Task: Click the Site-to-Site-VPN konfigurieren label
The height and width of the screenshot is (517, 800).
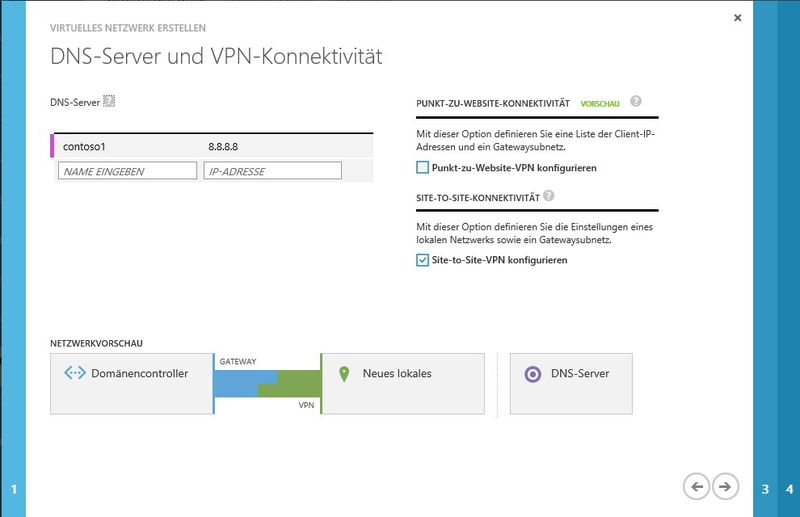Action: click(x=499, y=260)
